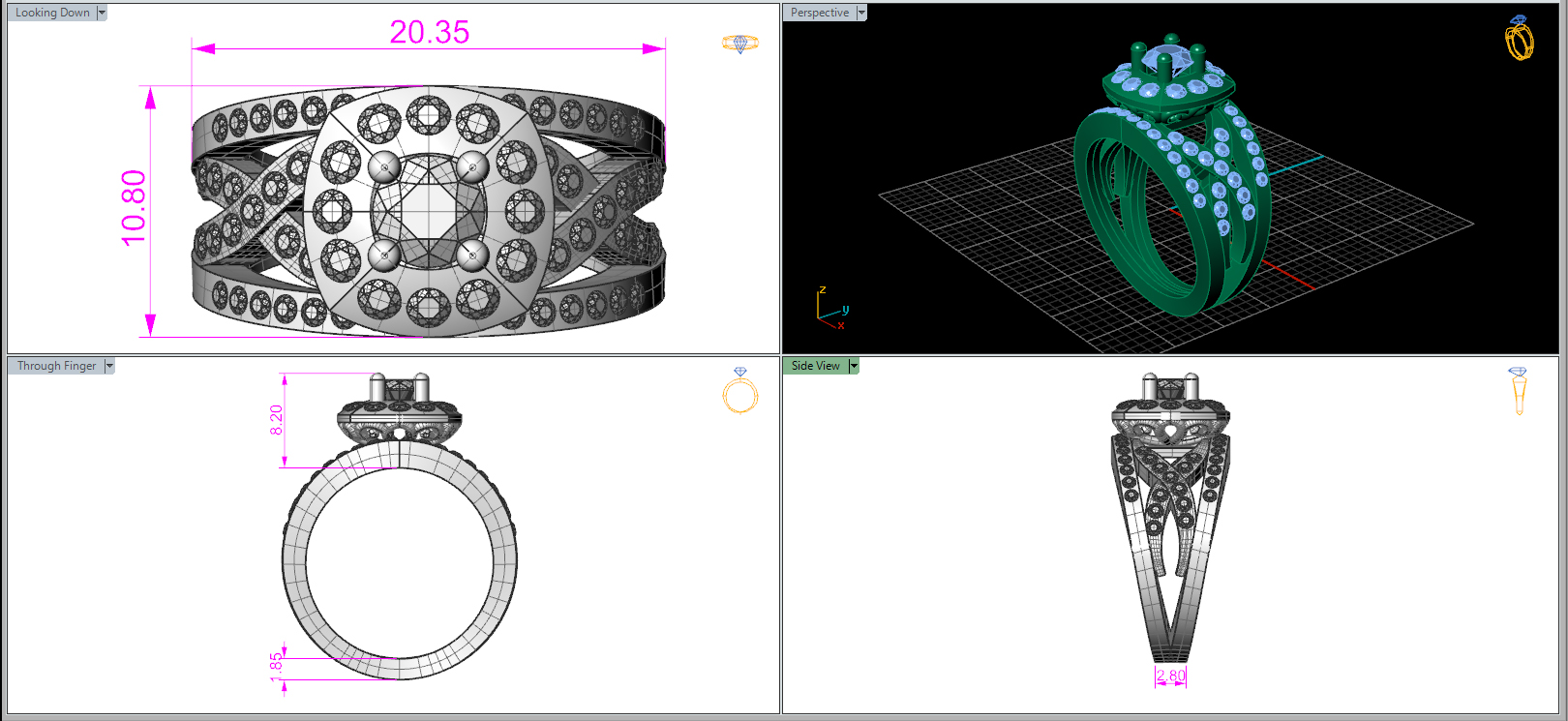The width and height of the screenshot is (1568, 721).
Task: Click the ring side icon in Side View
Action: point(1518,391)
